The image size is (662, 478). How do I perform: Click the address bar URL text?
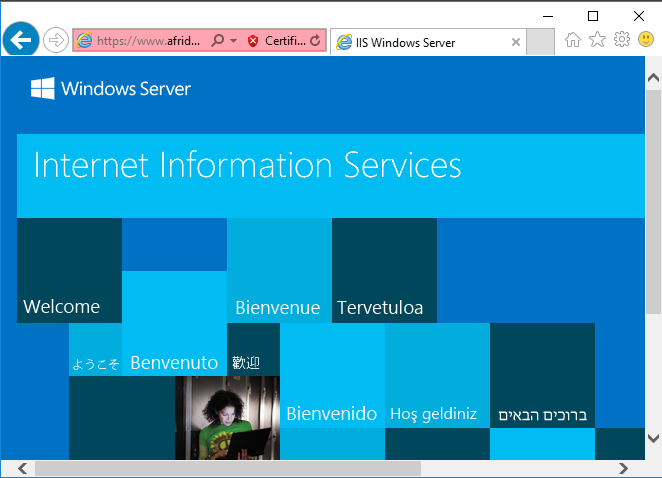[x=148, y=41]
